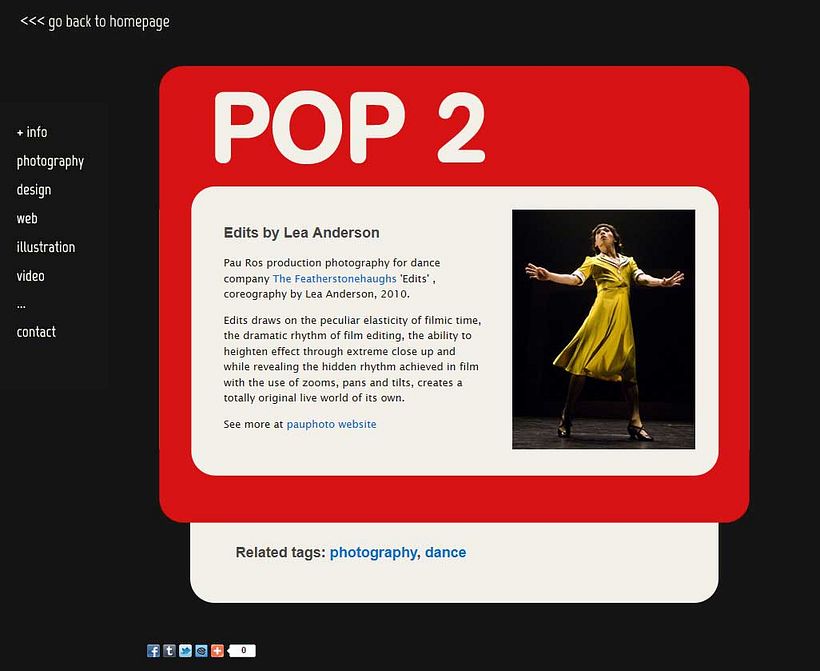Go to the video section
Screen dimensions: 820x671
click(x=30, y=276)
